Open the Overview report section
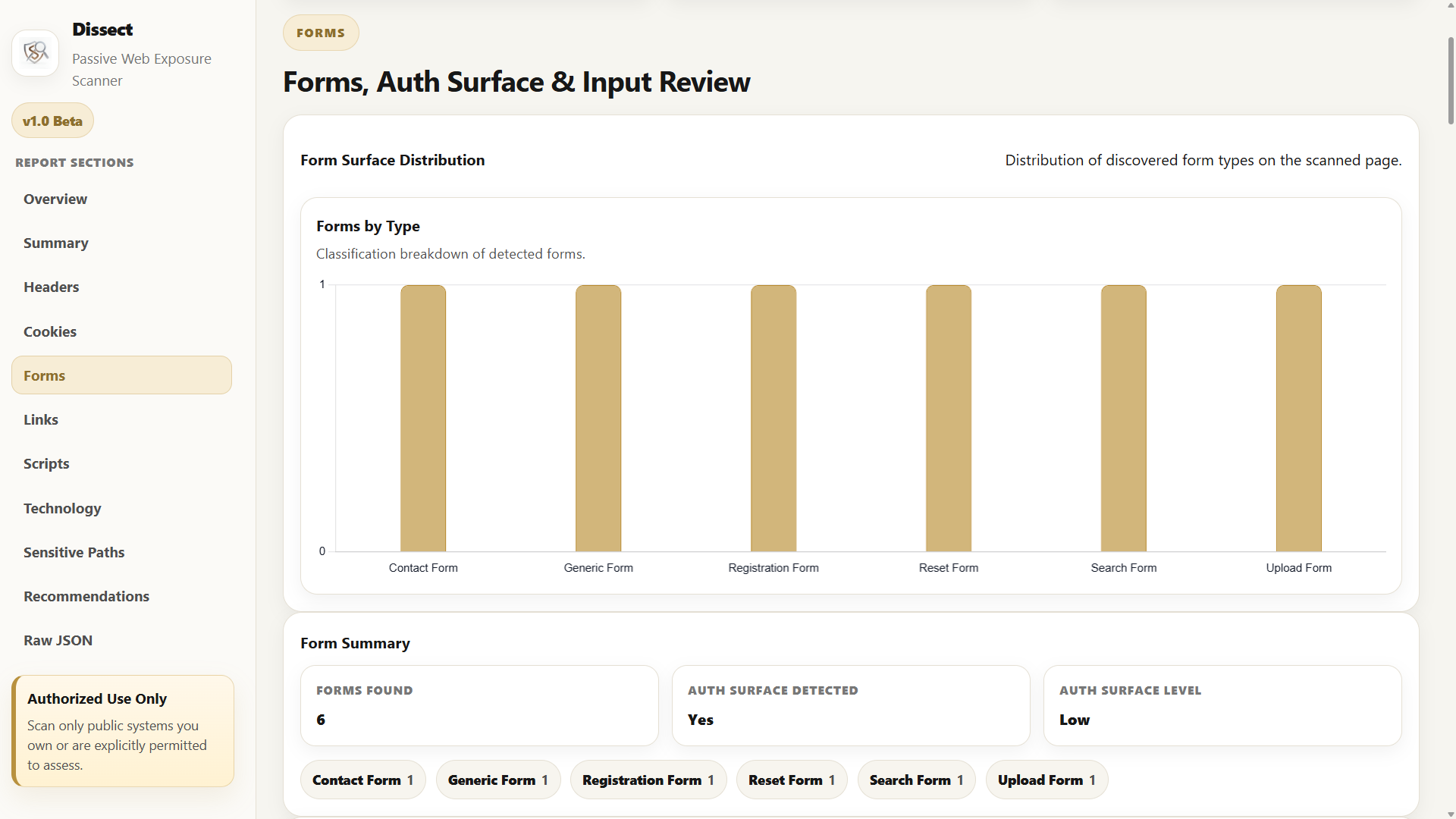The image size is (1456, 819). [x=121, y=199]
